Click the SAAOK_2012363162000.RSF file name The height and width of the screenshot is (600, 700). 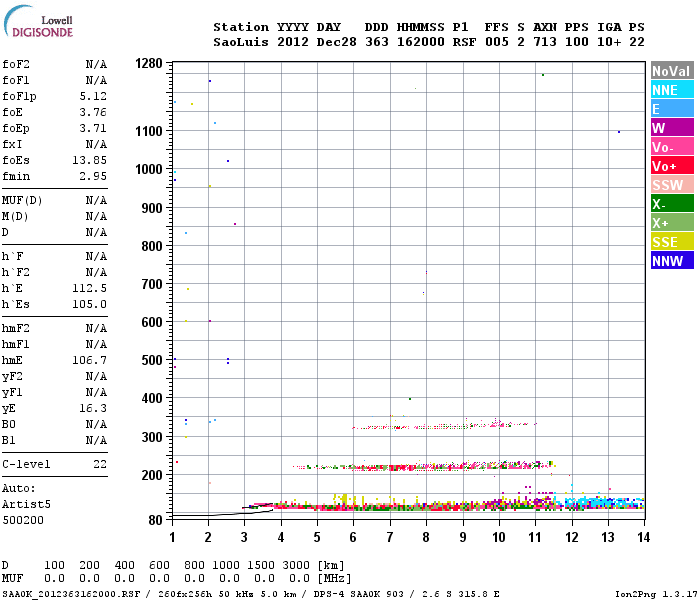71,594
